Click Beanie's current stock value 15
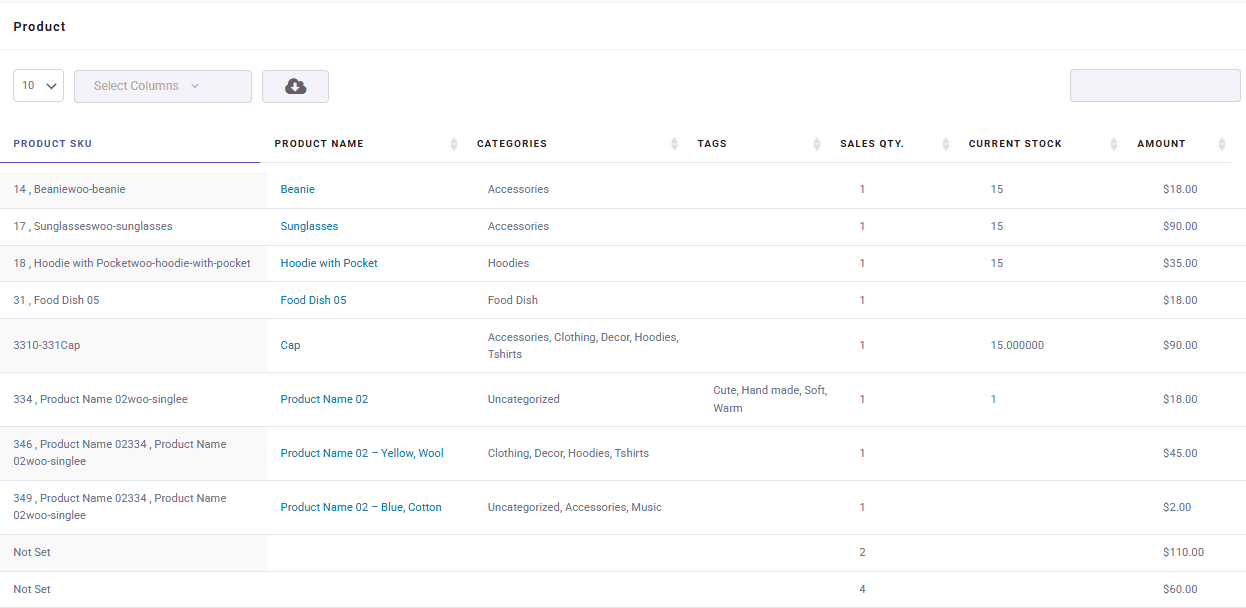The height and width of the screenshot is (608, 1246). [997, 189]
